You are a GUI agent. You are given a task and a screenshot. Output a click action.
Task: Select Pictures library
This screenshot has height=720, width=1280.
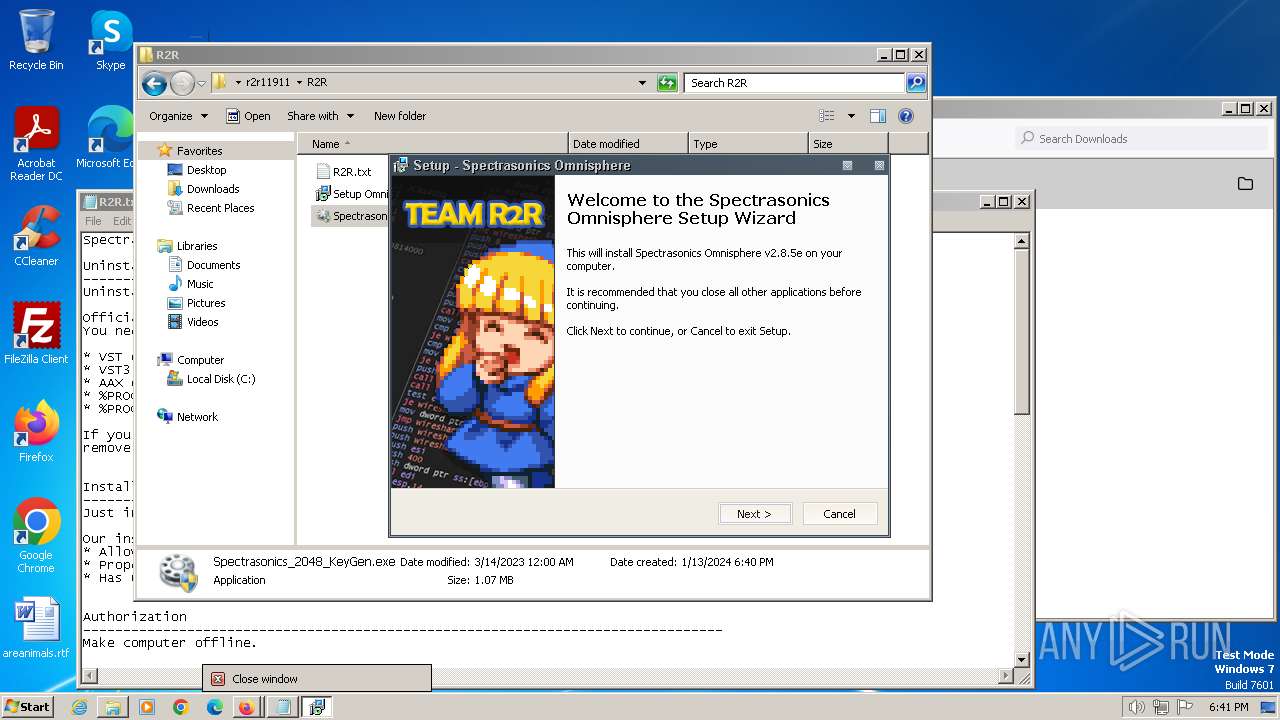pos(206,303)
